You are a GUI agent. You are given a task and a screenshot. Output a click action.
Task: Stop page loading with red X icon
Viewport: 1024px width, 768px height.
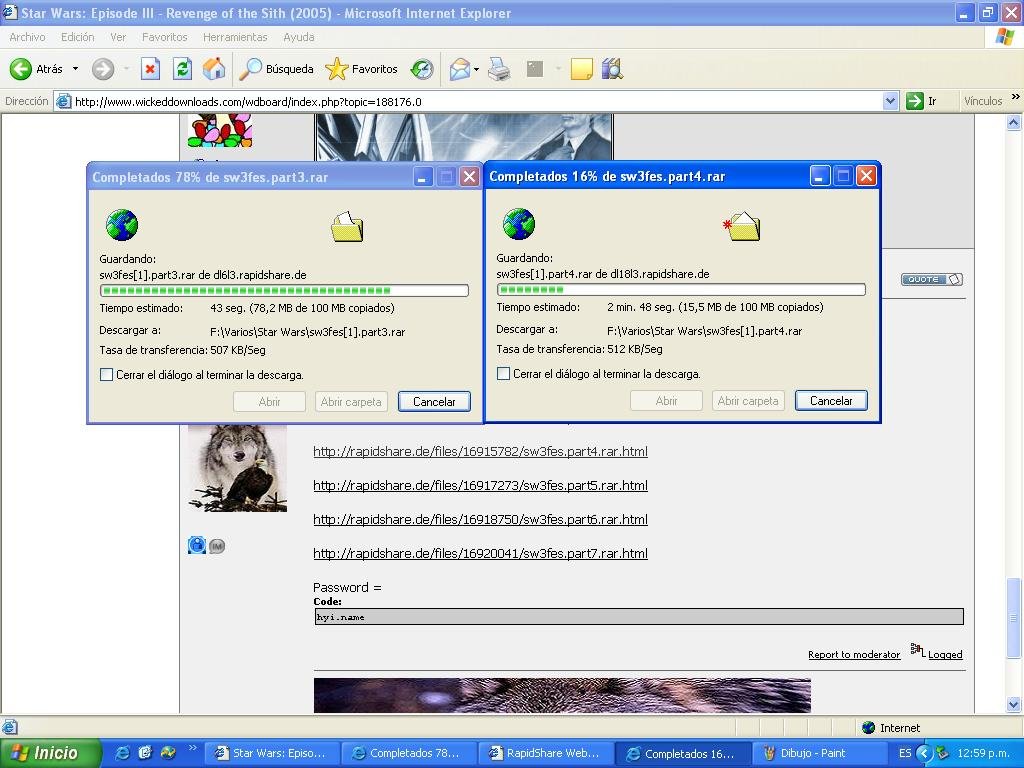[x=150, y=69]
